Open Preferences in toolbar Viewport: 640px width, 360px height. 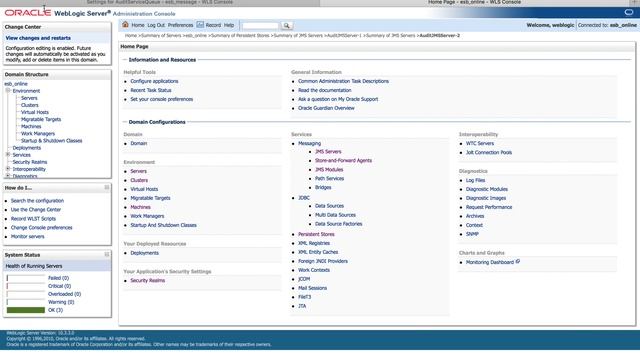point(180,25)
